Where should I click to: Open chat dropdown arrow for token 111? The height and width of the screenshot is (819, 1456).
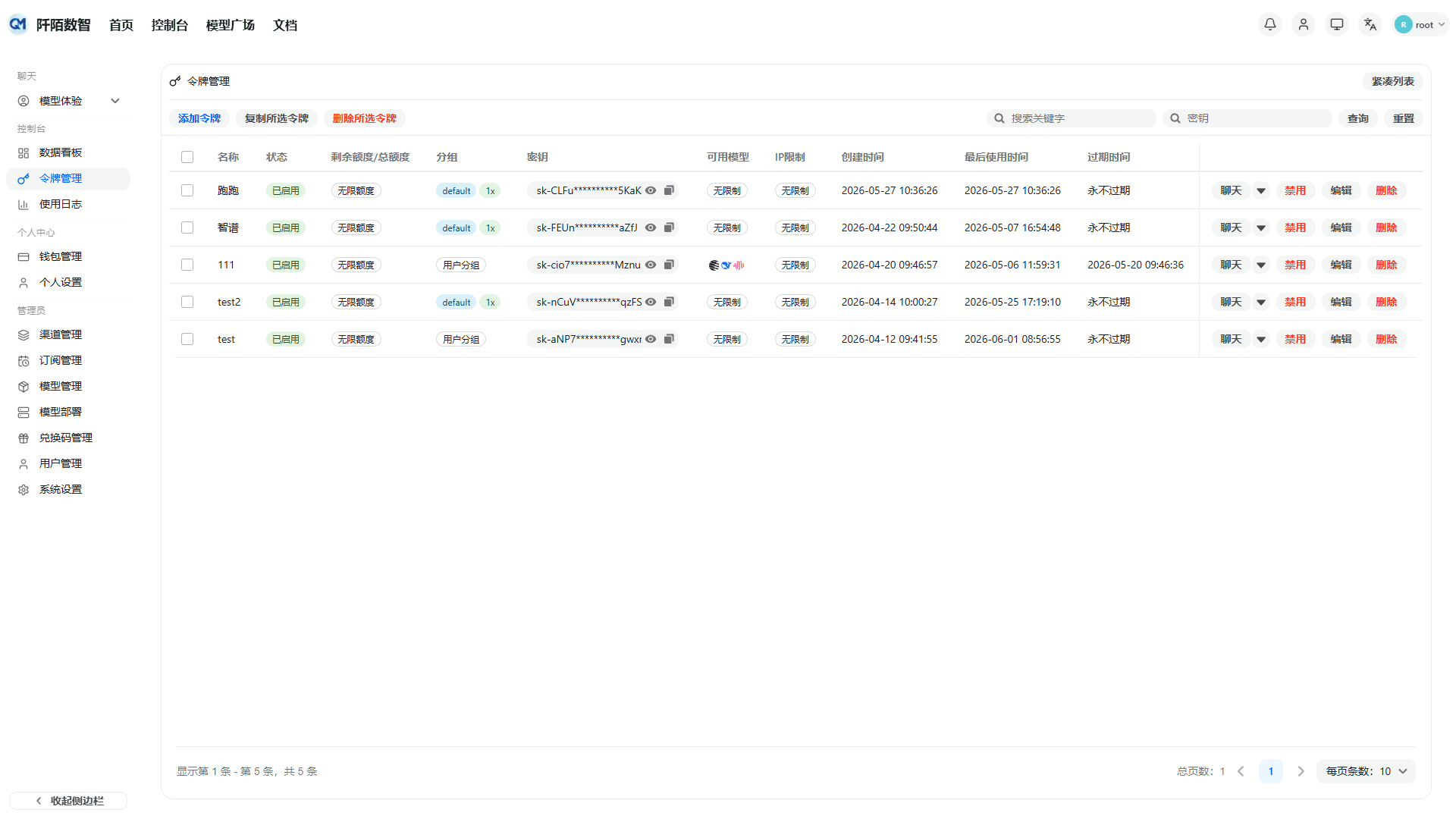pos(1261,265)
